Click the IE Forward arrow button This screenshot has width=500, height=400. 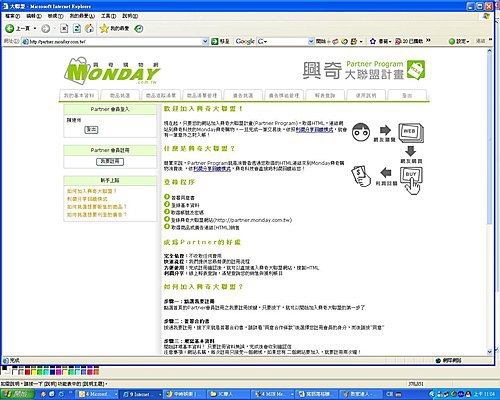click(46, 29)
